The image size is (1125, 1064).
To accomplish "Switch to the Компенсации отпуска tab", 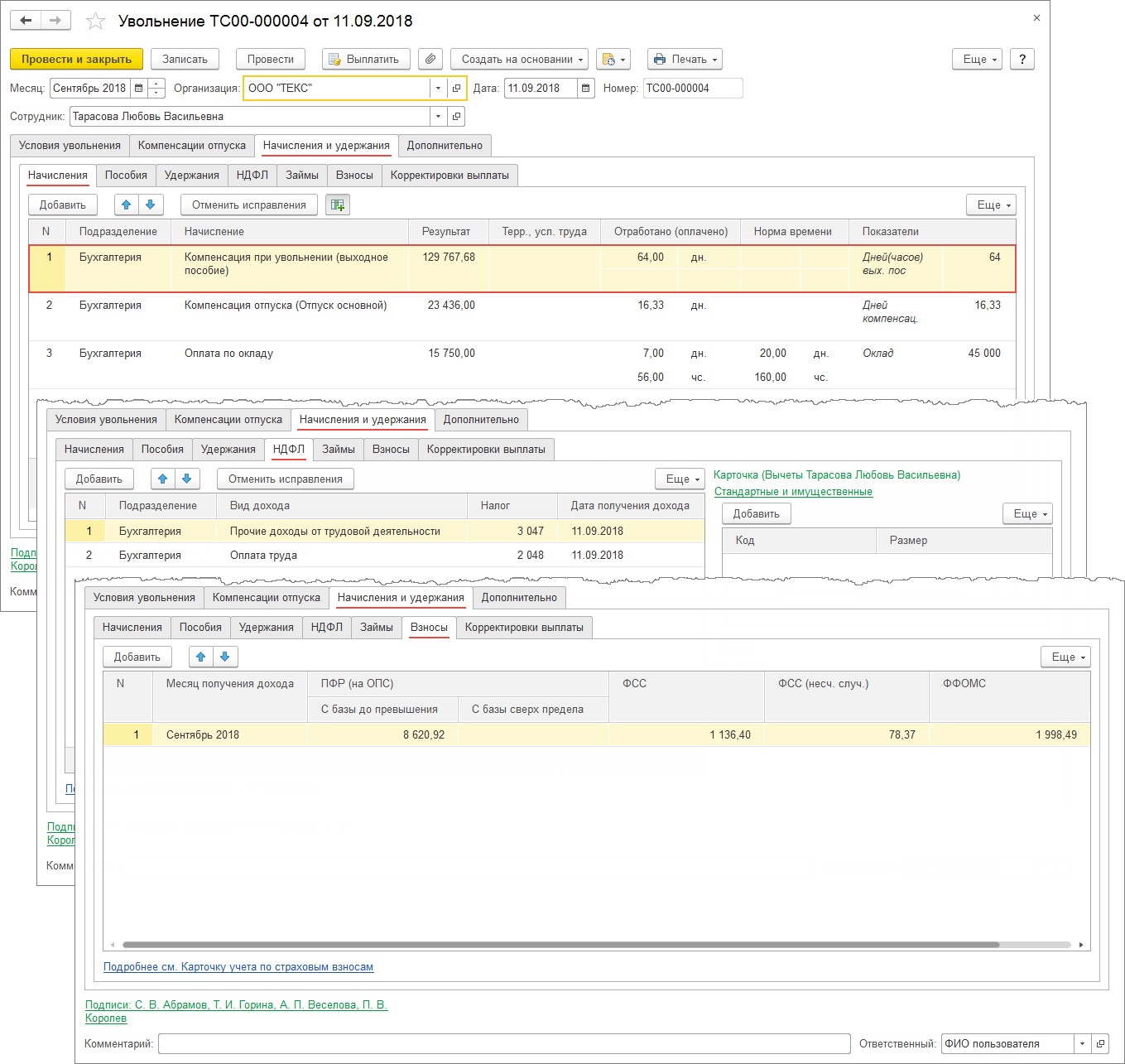I will pyautogui.click(x=192, y=145).
